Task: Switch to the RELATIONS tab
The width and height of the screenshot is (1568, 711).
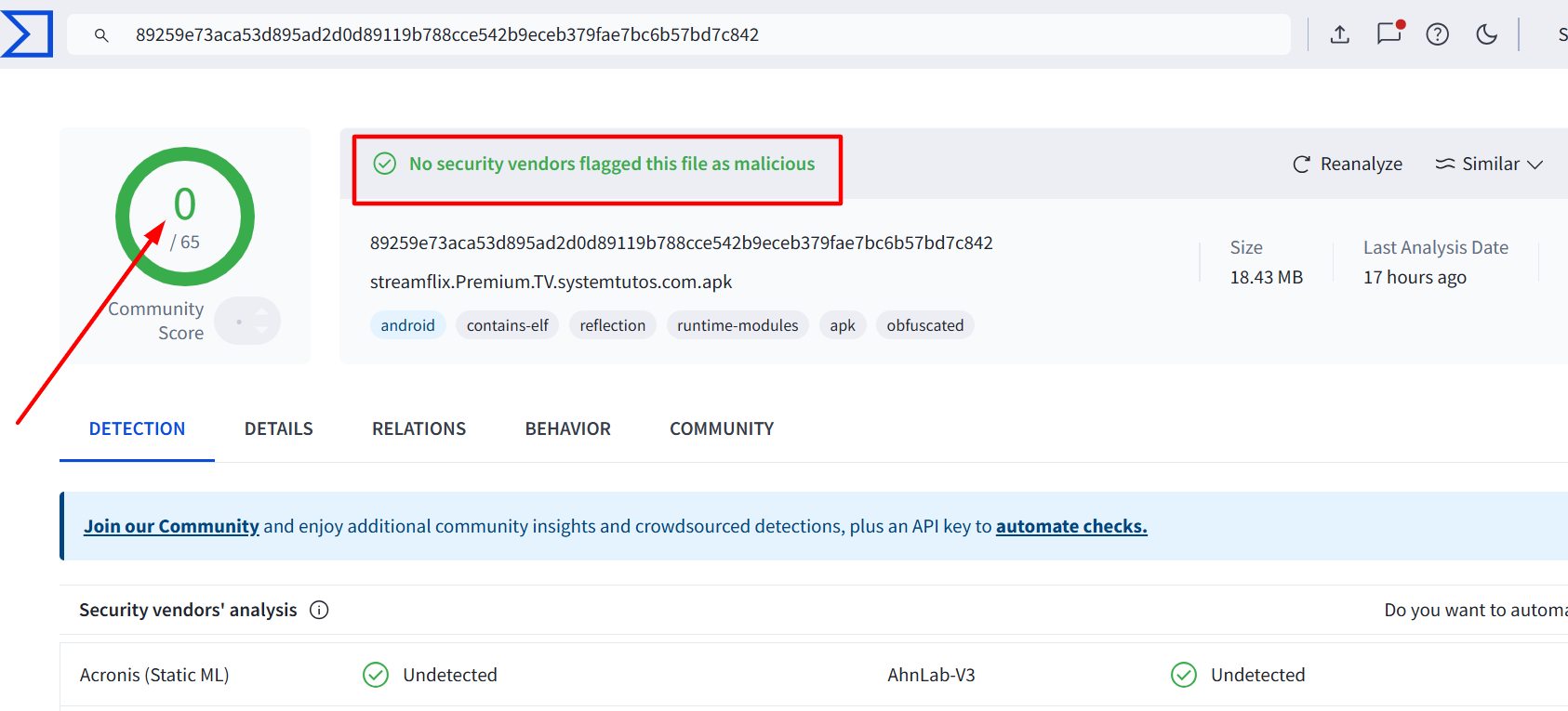Action: (419, 428)
